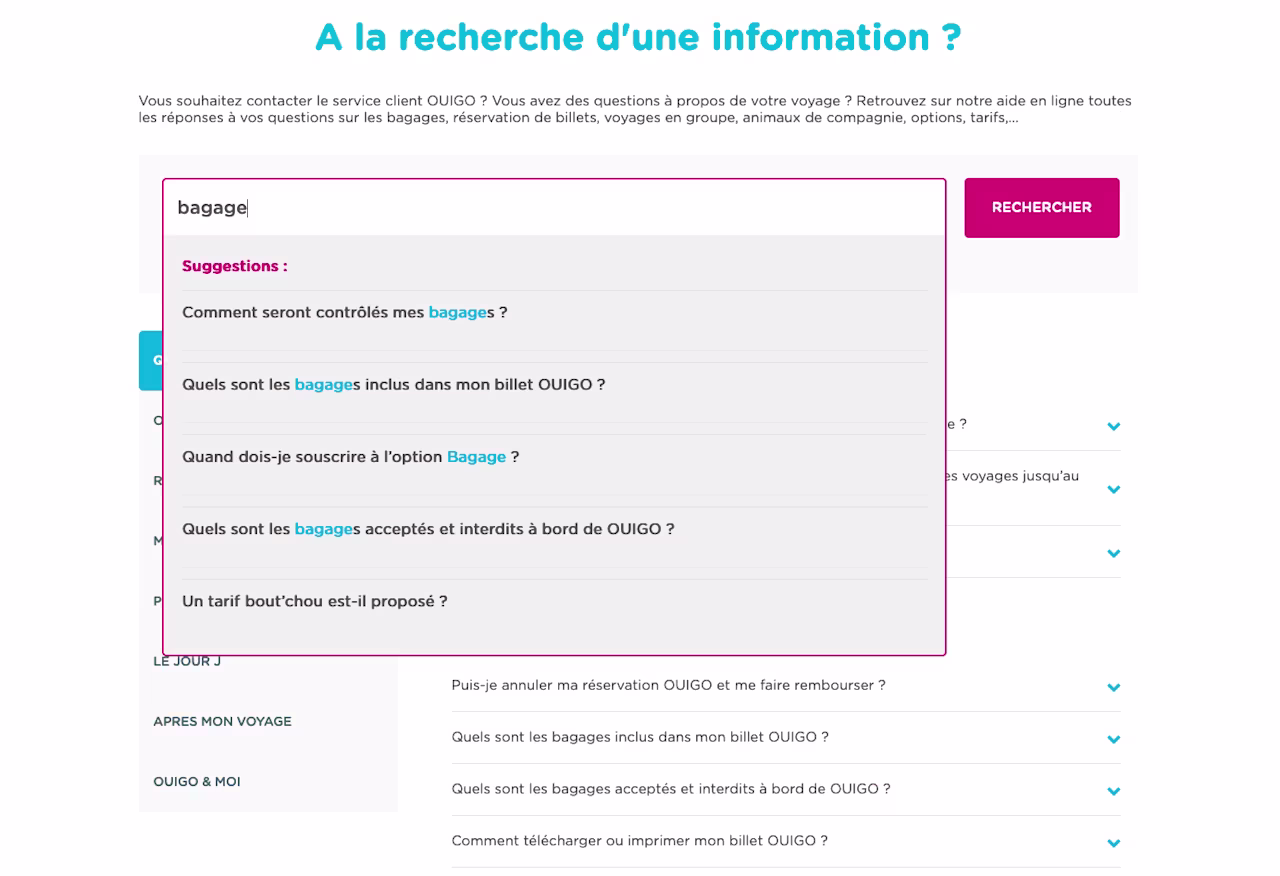Screen dimensions: 1280x876
Task: Open the LE JOUR J sidebar category
Action: click(187, 661)
